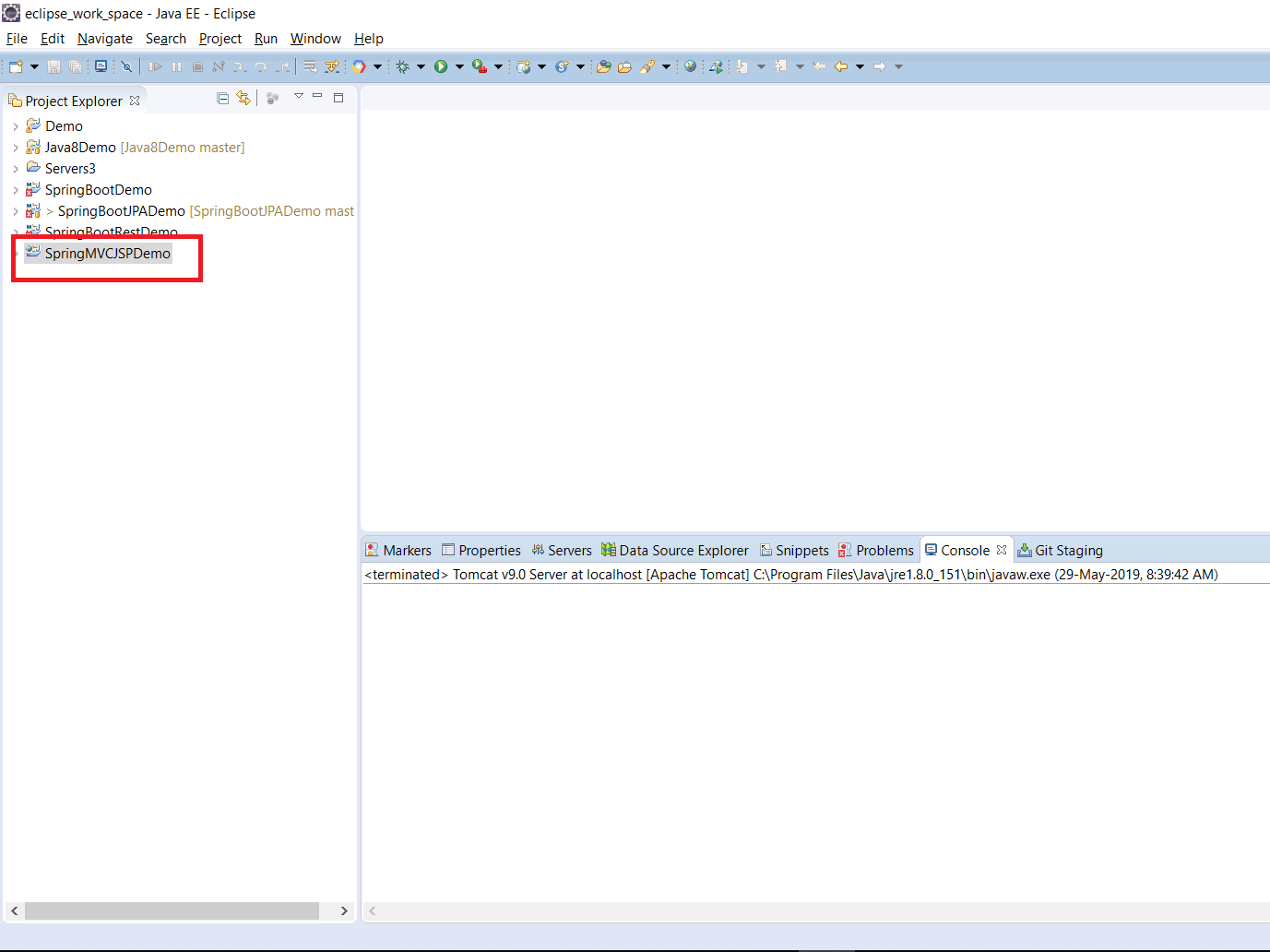Expand the SpringBootDemo project node
The image size is (1270, 952).
pyautogui.click(x=16, y=190)
